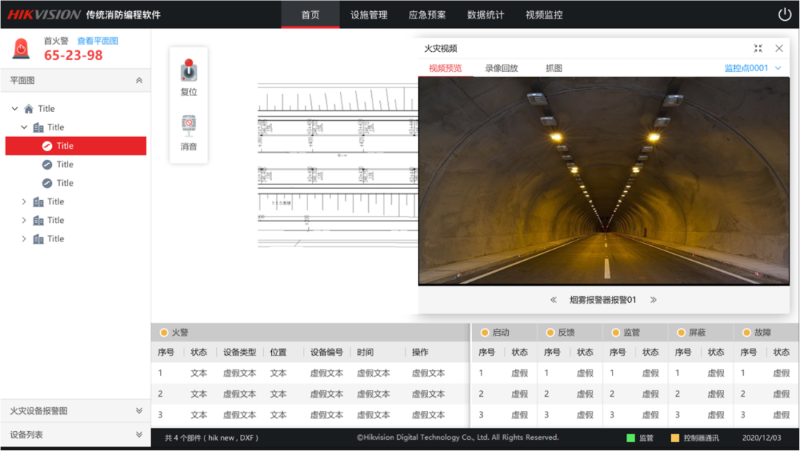The image size is (800, 451).
Task: Click the 位置 column header
Action: pos(278,352)
